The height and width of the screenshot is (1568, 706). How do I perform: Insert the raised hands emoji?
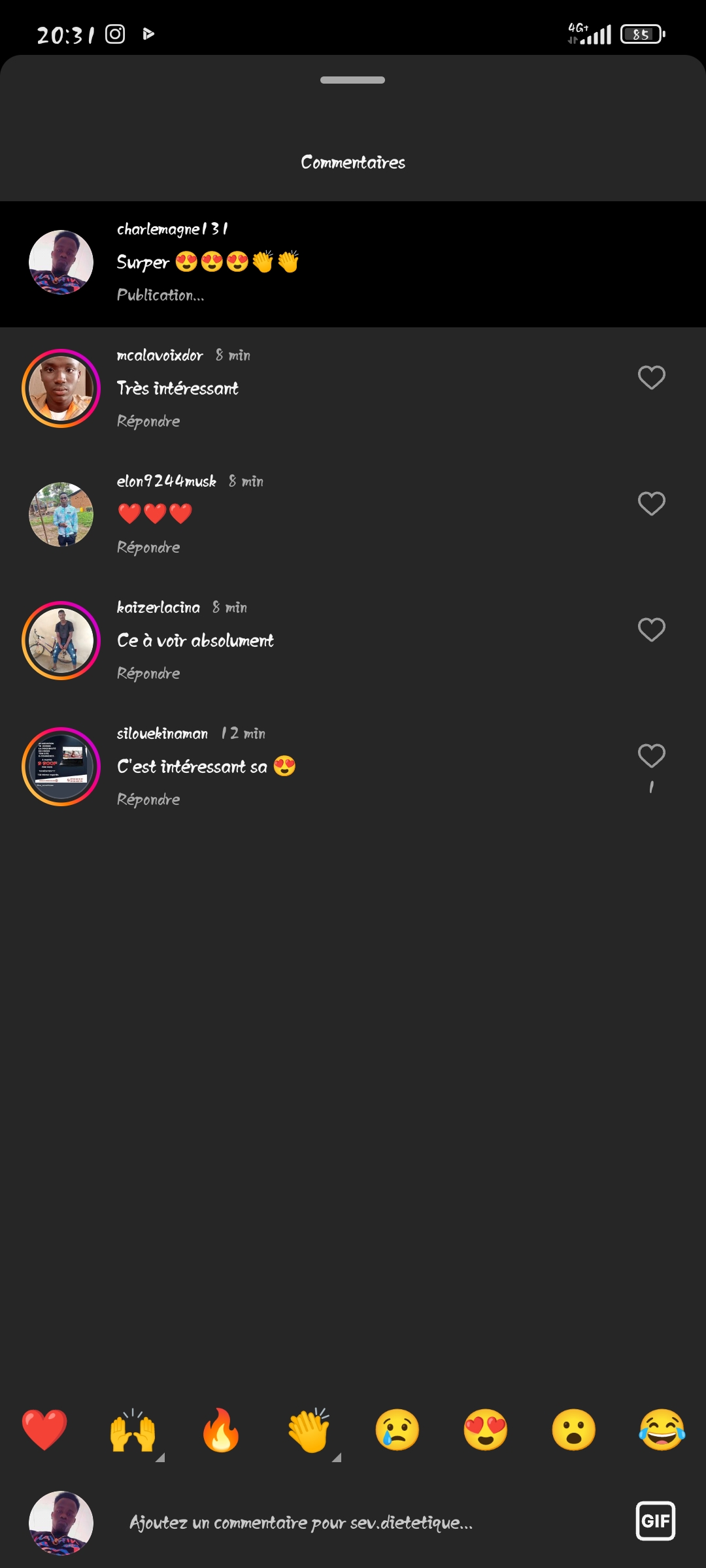click(x=133, y=1429)
